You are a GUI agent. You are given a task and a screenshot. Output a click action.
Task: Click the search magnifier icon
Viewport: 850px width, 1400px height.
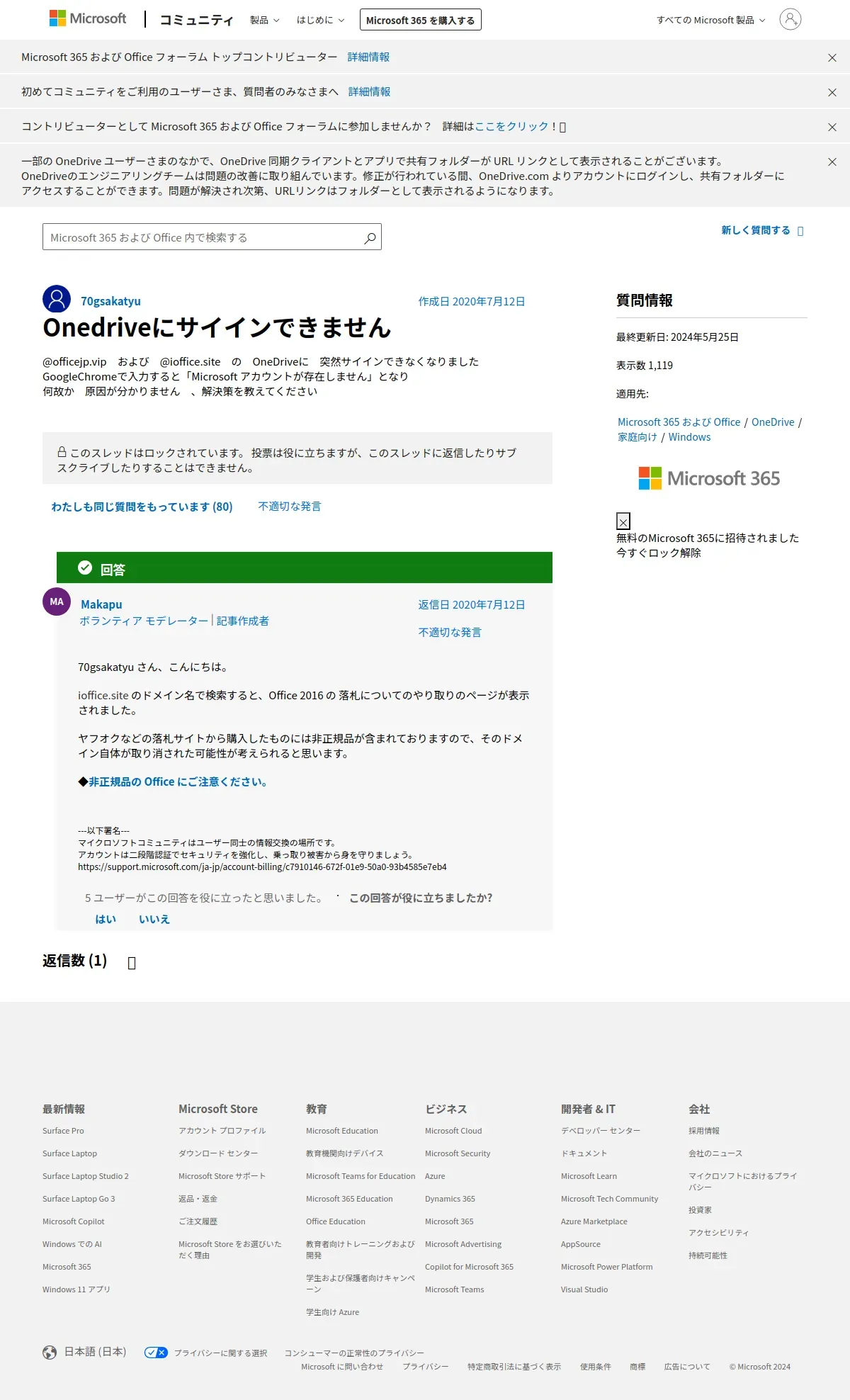pyautogui.click(x=370, y=237)
